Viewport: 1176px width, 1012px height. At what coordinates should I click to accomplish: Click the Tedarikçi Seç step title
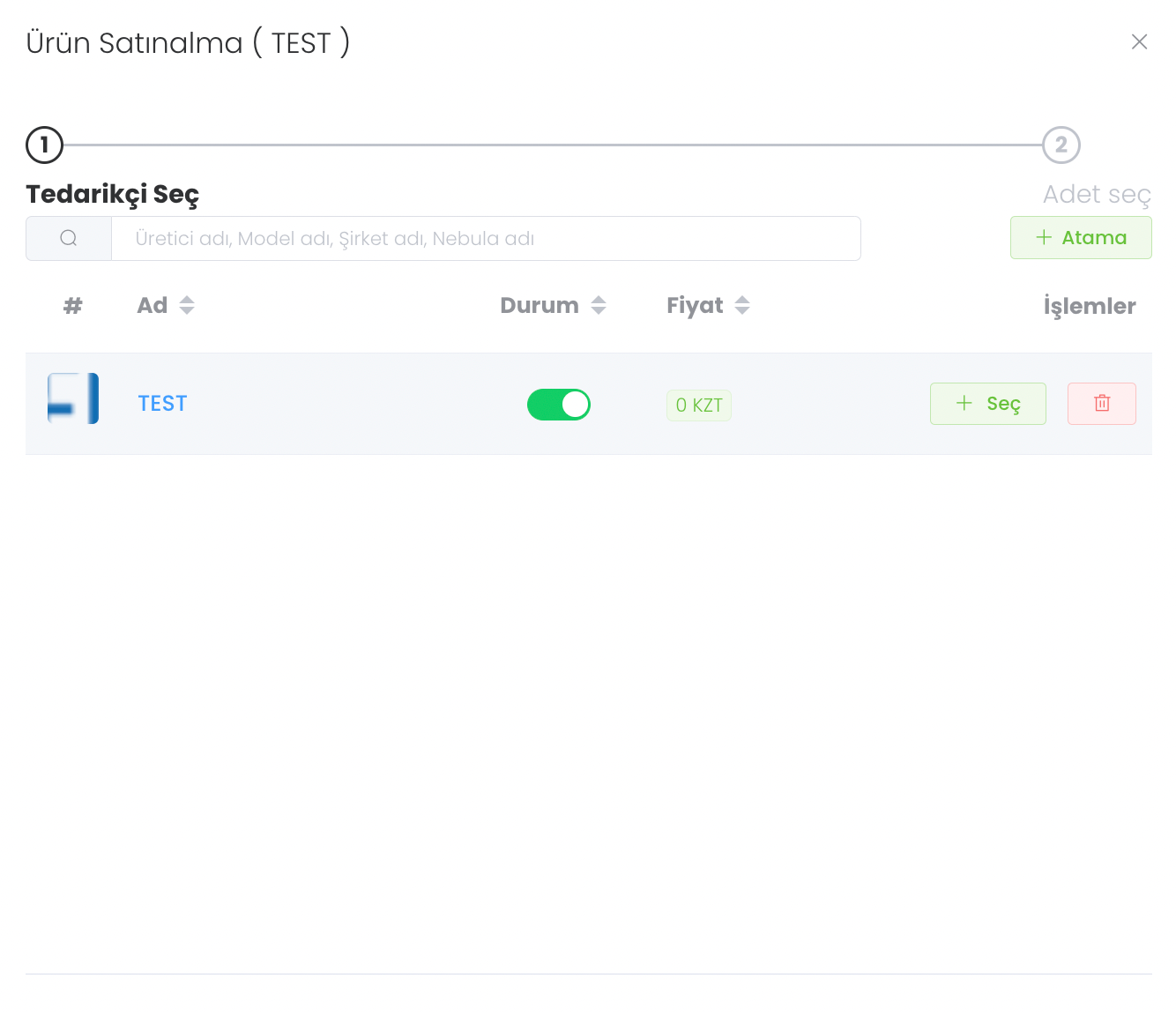(x=113, y=194)
